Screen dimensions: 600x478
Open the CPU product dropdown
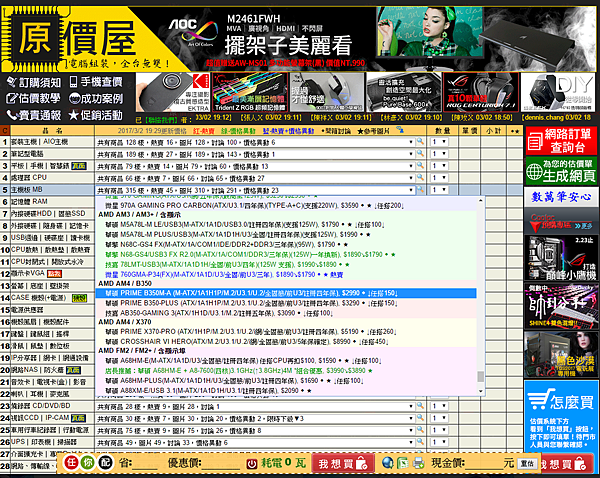click(x=255, y=178)
